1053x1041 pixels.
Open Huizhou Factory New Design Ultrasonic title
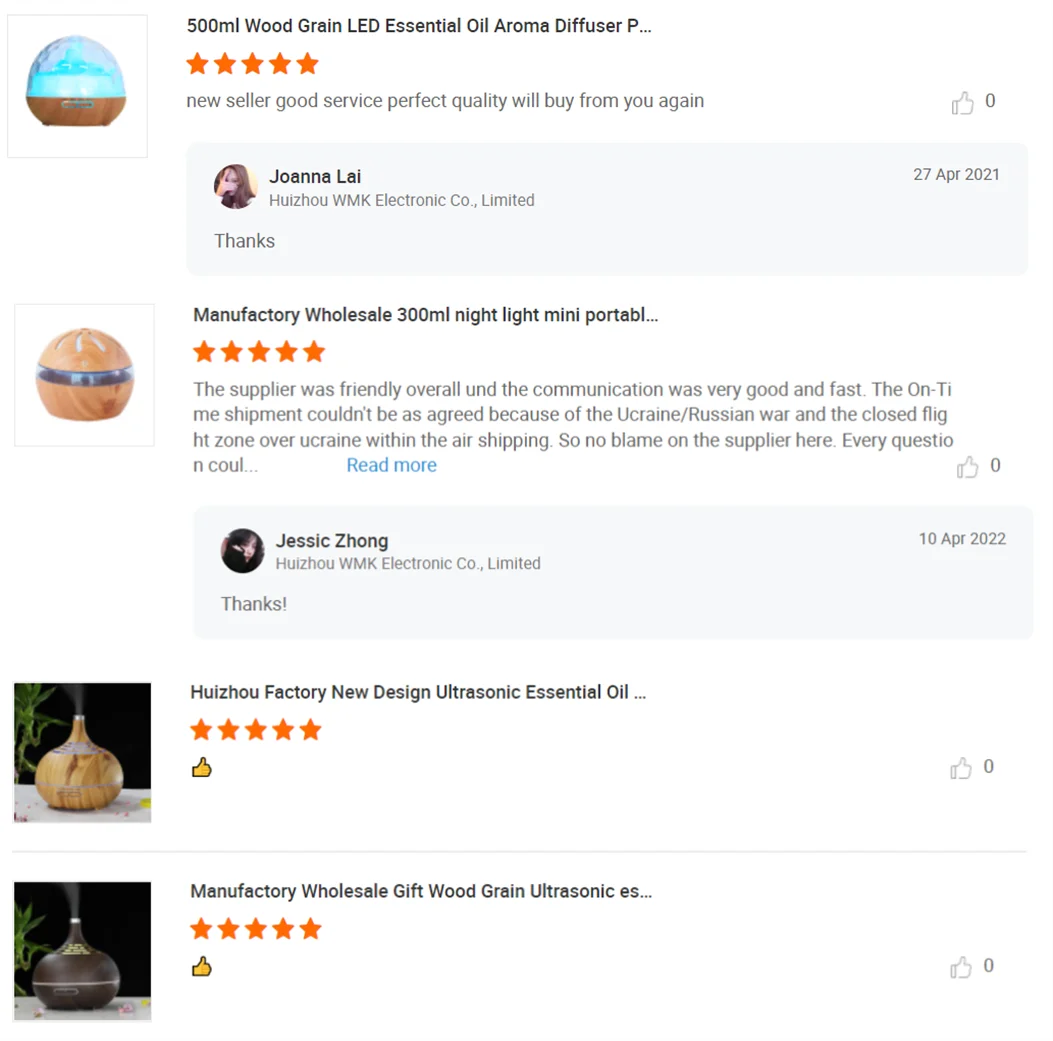point(418,692)
